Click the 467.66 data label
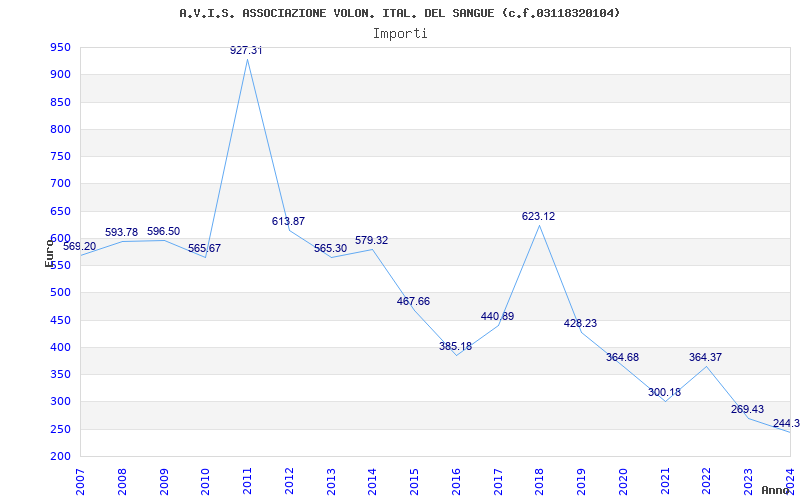The image size is (800, 500). tap(413, 301)
